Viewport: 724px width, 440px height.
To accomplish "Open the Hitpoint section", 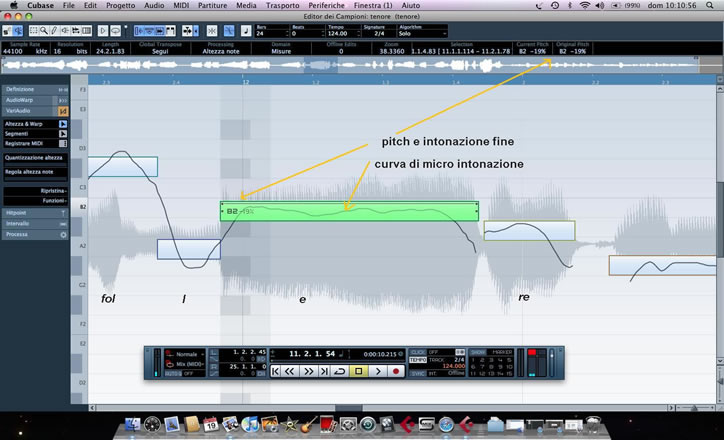I will coord(35,213).
